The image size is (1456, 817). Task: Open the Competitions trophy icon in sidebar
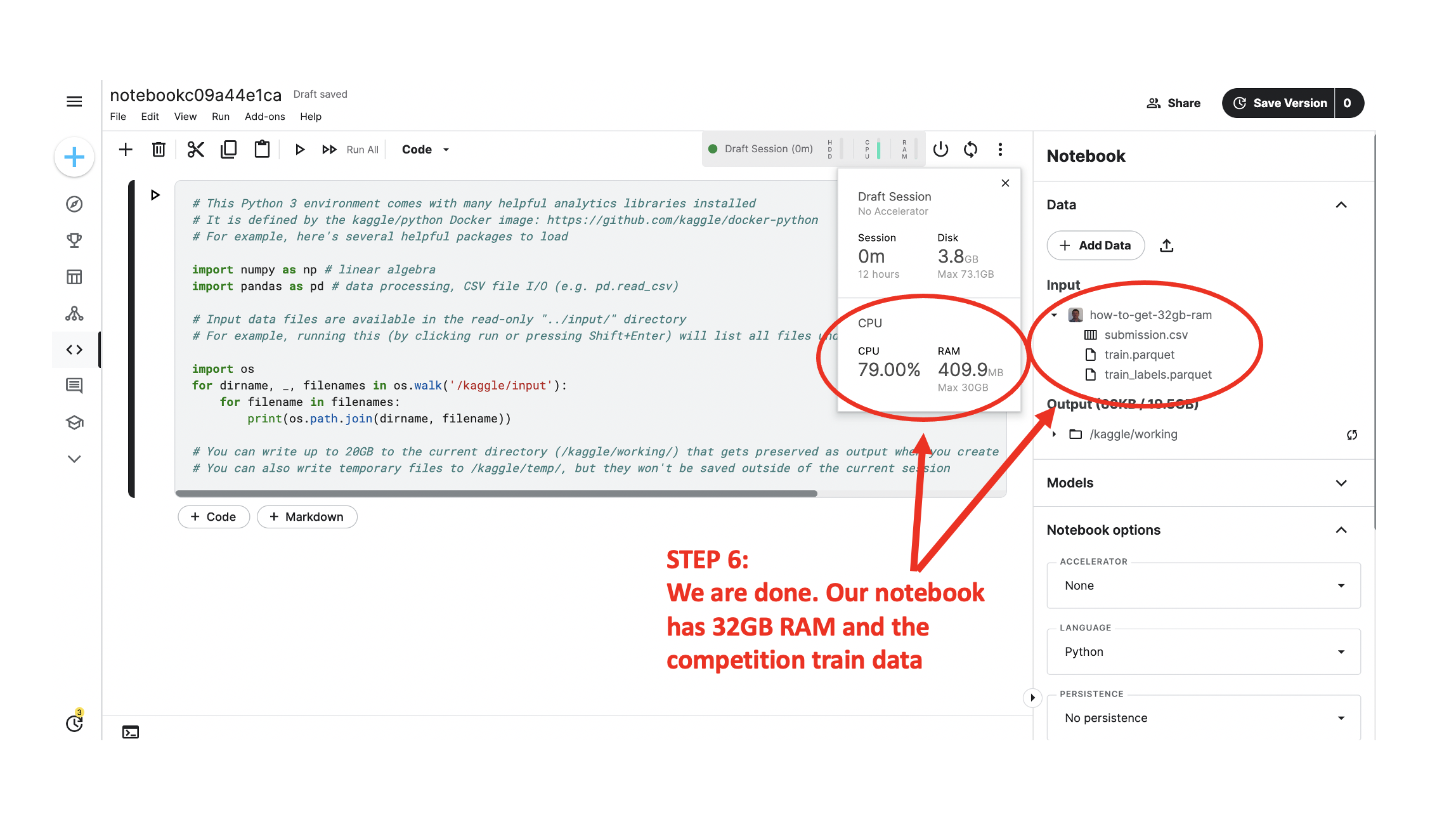[74, 240]
